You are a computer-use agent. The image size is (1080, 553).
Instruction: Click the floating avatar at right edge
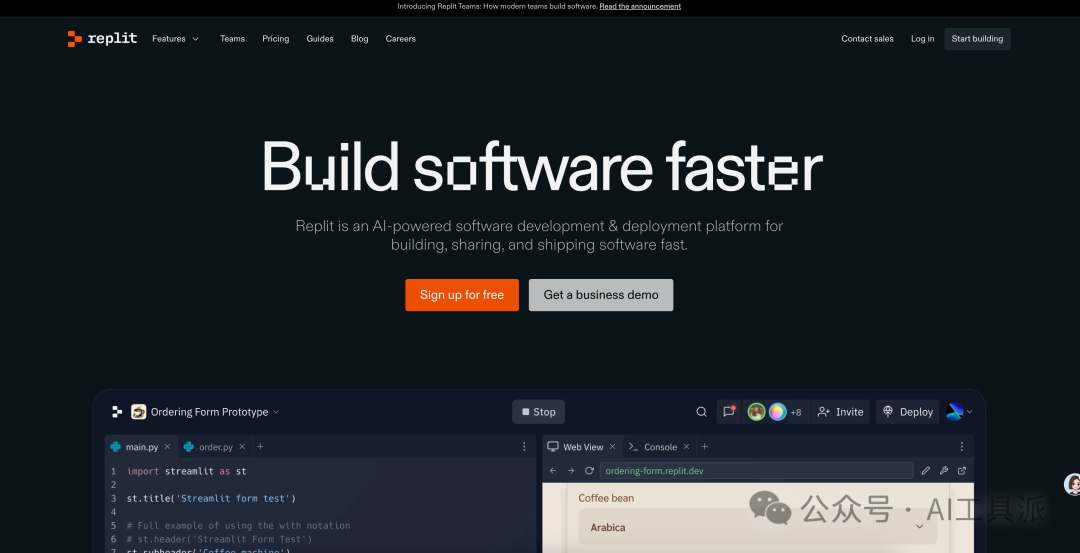1072,484
